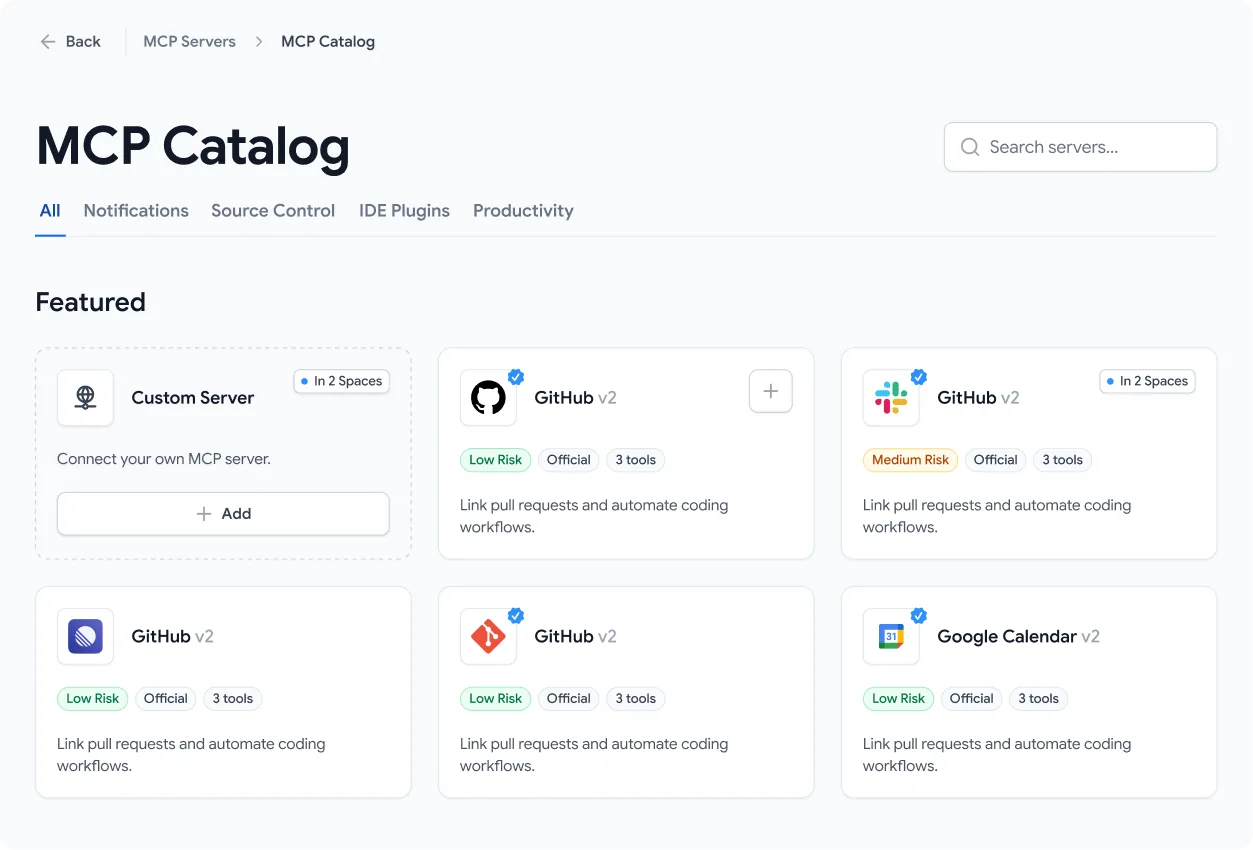Click the red Git logo icon
The image size is (1253, 850).
click(488, 637)
